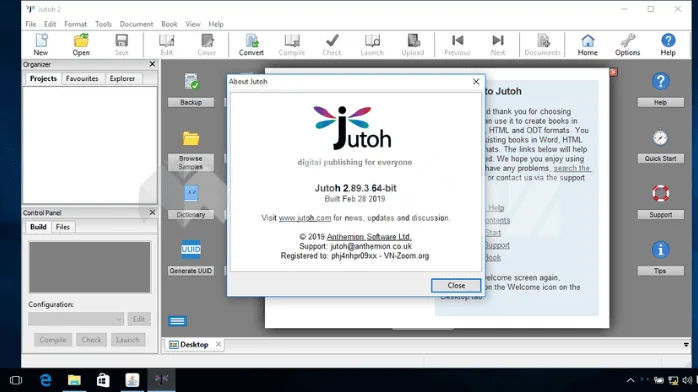This screenshot has width=698, height=392.
Task: Open the Help menu in menu bar
Action: [x=216, y=24]
